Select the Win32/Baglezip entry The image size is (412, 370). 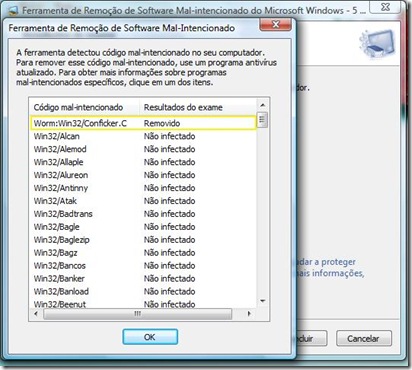(62, 240)
